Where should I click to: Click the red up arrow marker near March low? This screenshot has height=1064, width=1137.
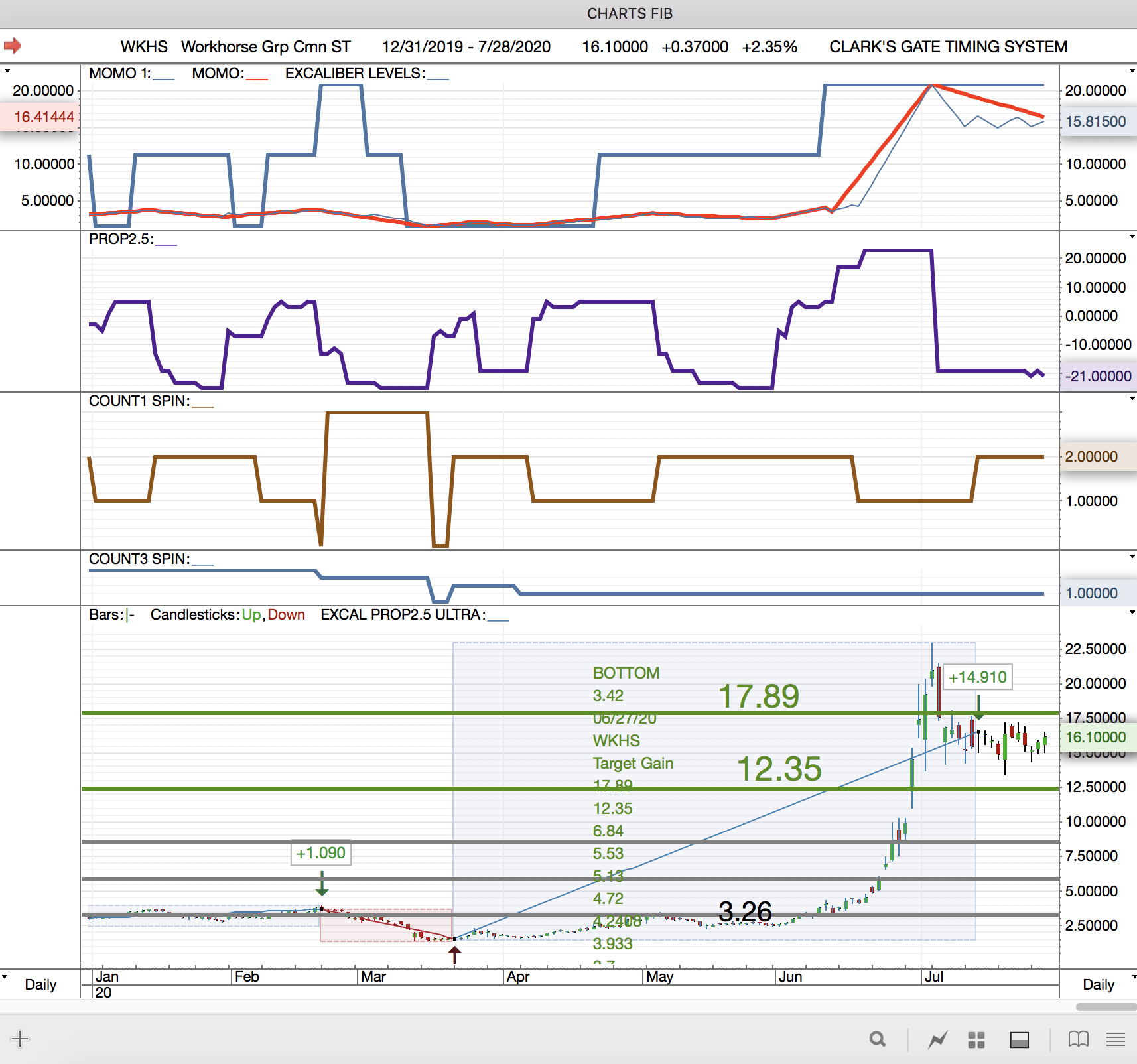tap(454, 955)
